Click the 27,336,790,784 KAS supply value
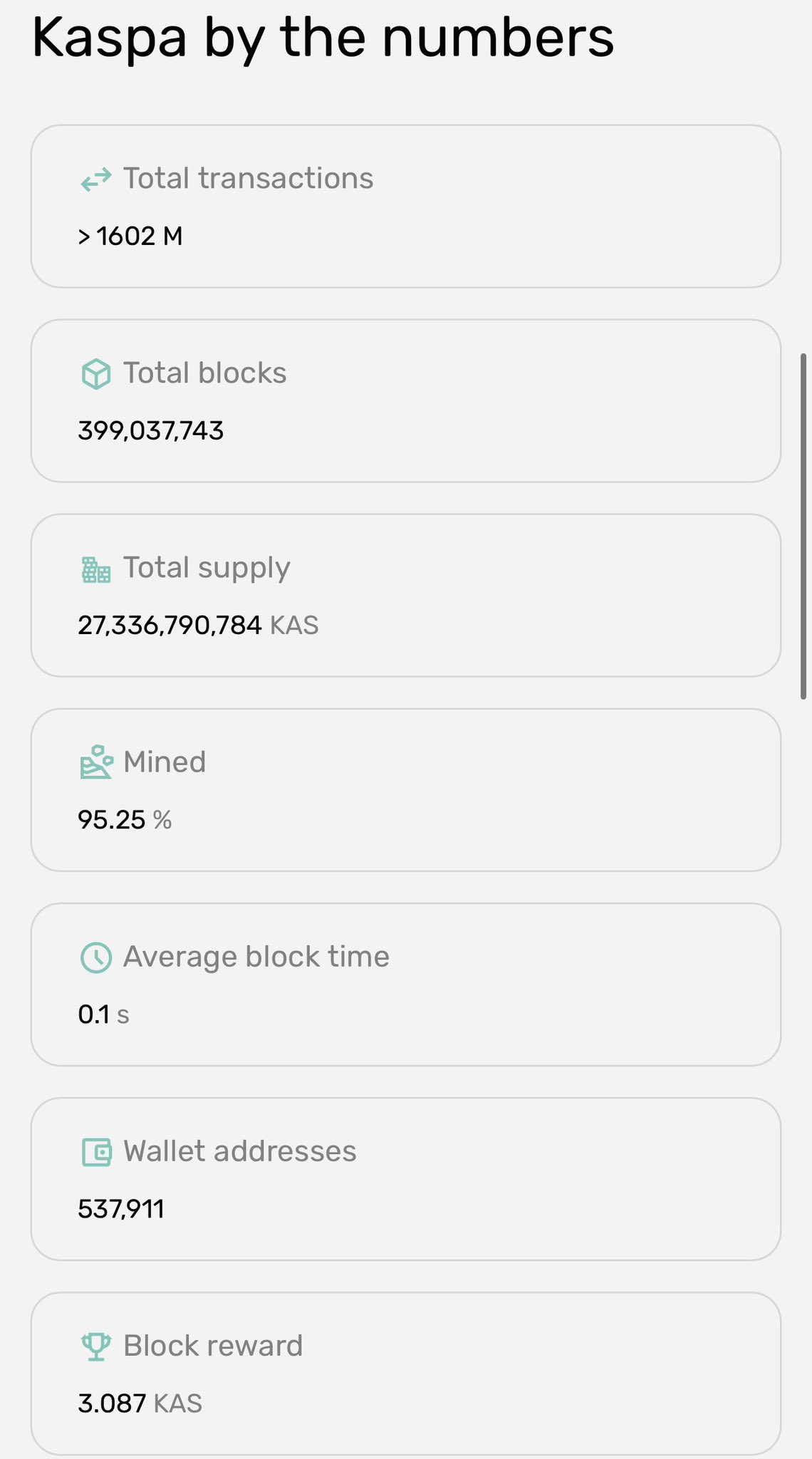812x1459 pixels. pos(198,625)
